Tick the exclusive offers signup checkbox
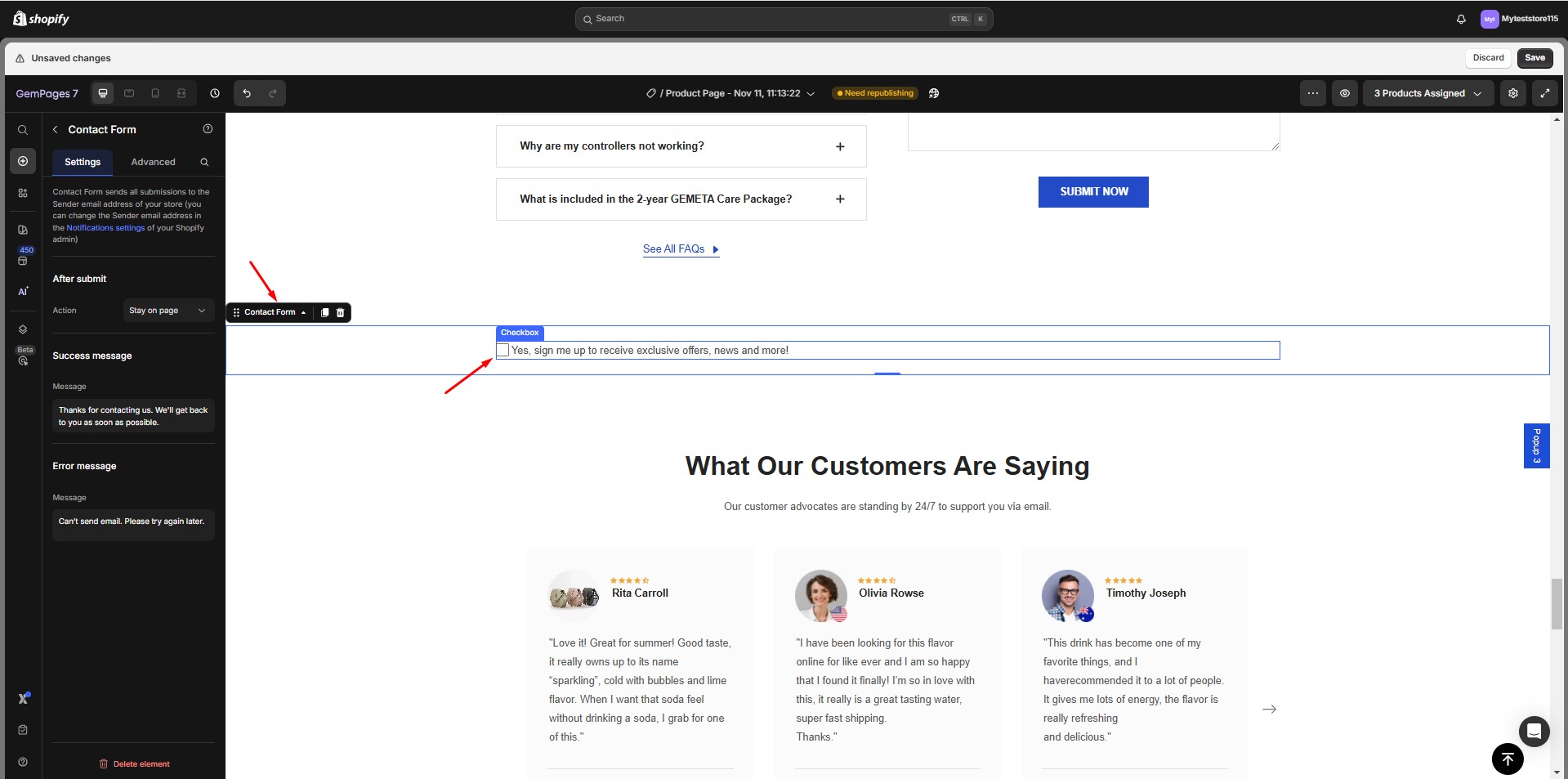 click(503, 350)
